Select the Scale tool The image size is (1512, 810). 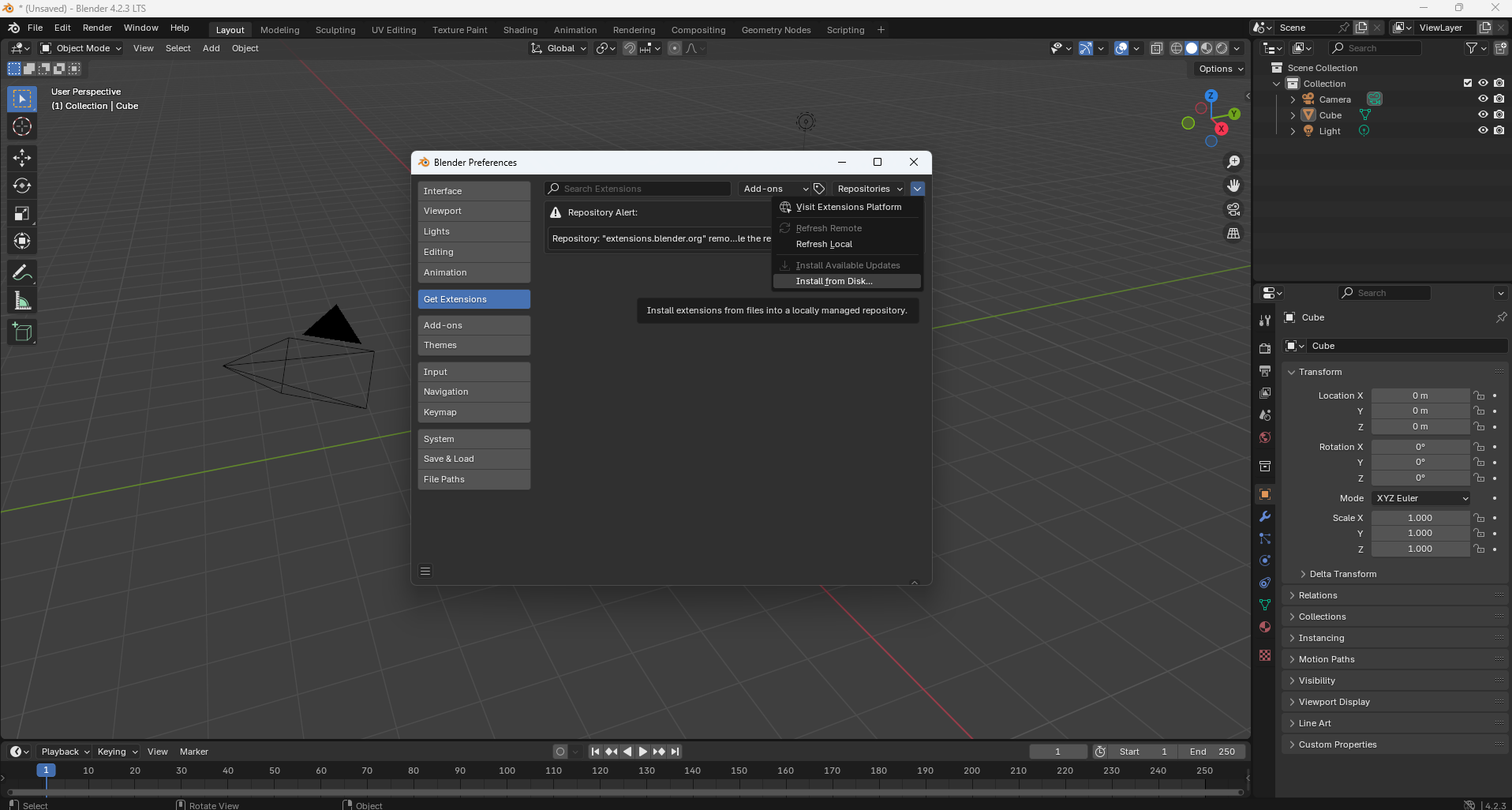pyautogui.click(x=22, y=213)
